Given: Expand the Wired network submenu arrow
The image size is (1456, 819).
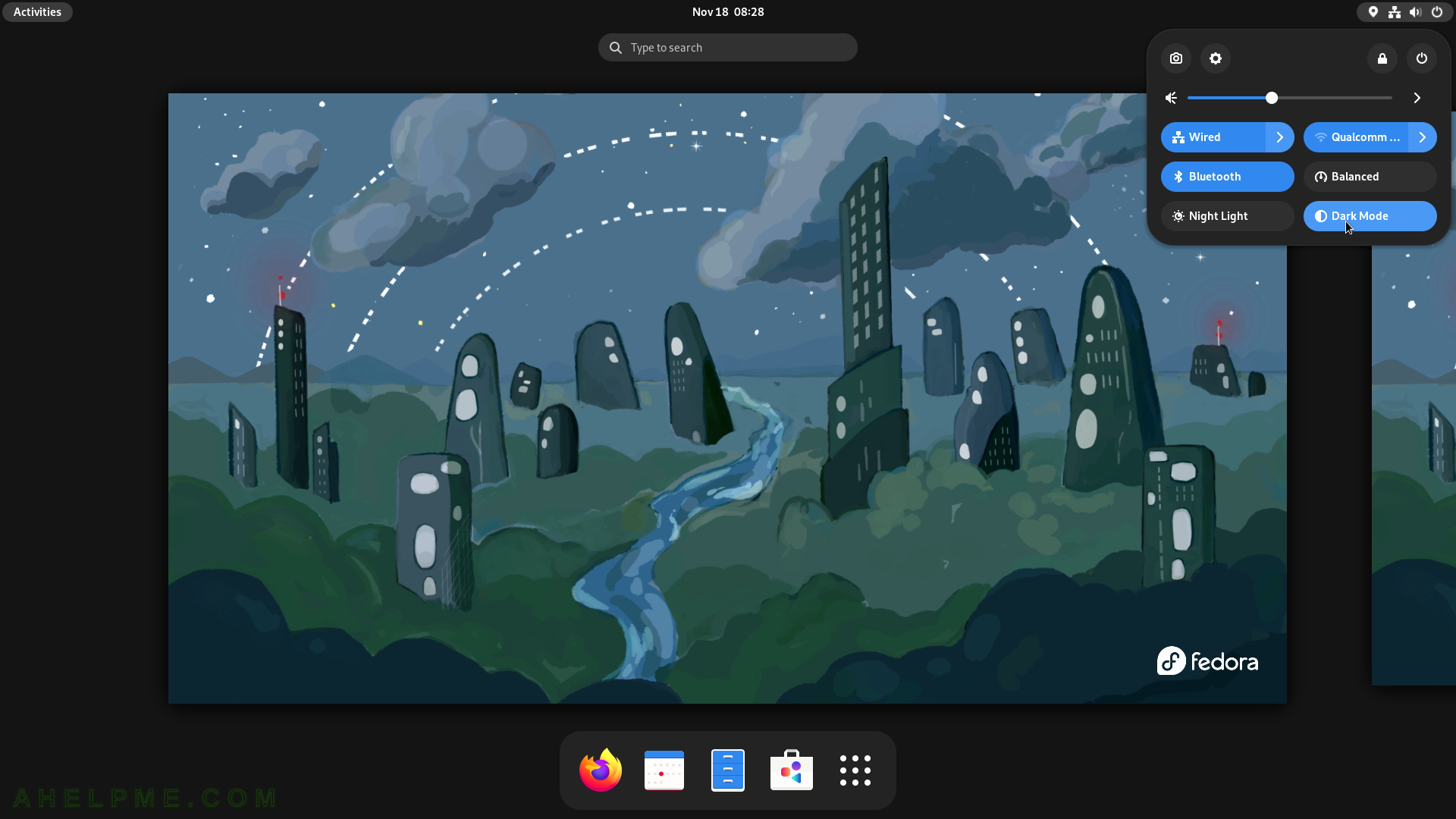Looking at the screenshot, I should (1280, 137).
